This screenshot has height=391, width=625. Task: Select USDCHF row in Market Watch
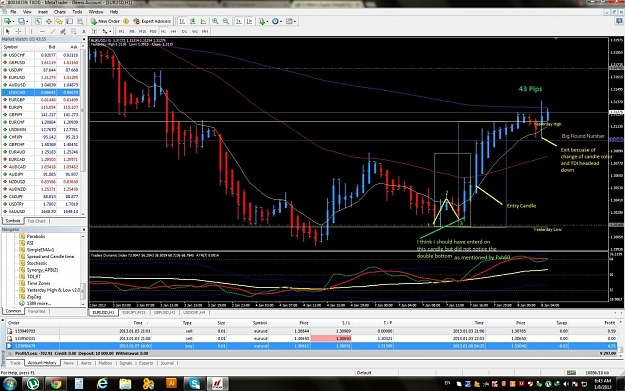tap(41, 55)
